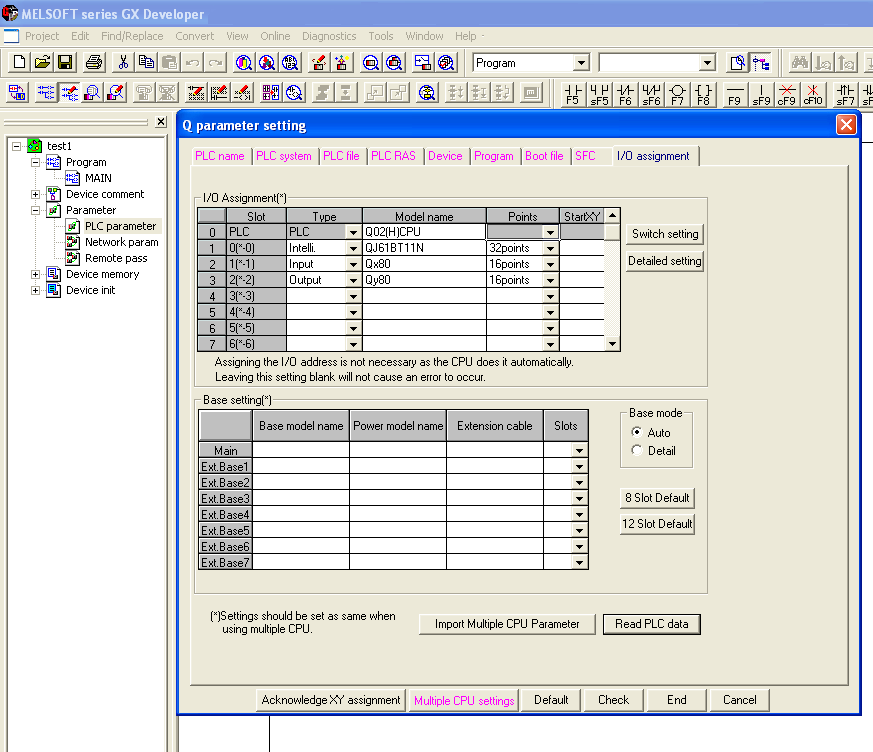Insert coil using F7 icon
873x752 pixels.
[677, 94]
